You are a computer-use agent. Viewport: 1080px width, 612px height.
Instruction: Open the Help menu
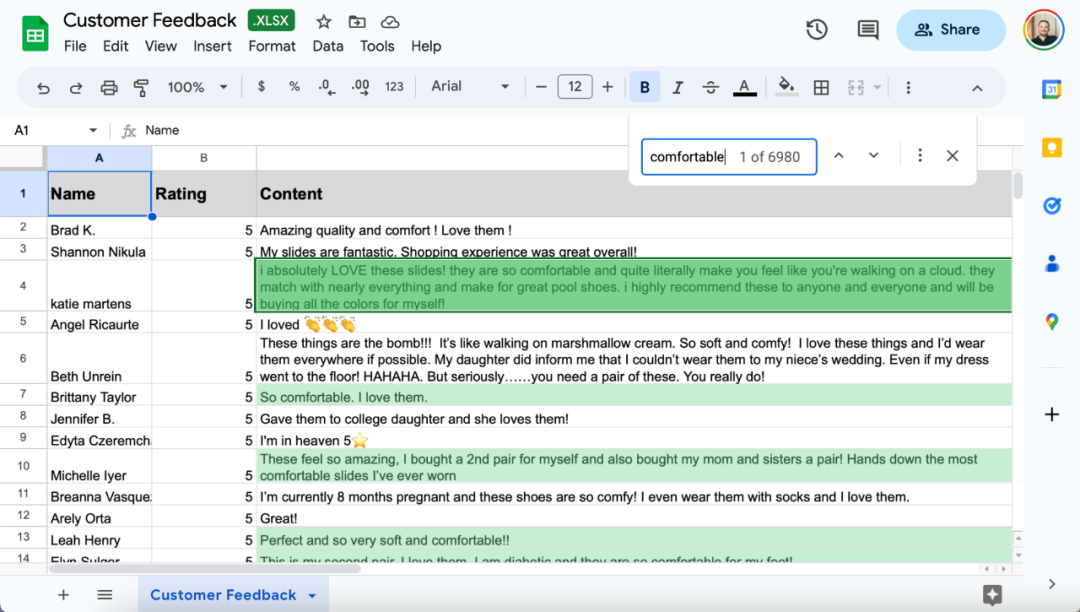tap(426, 46)
